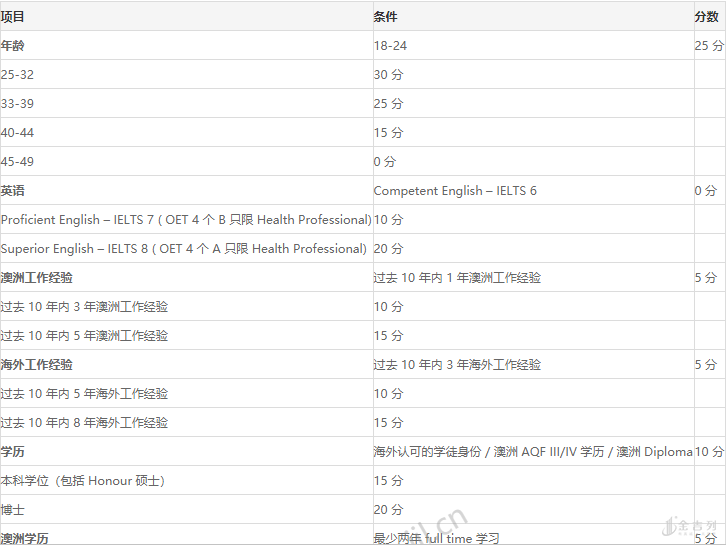
Task: Select the 学历 category heading
Action: click(x=13, y=452)
